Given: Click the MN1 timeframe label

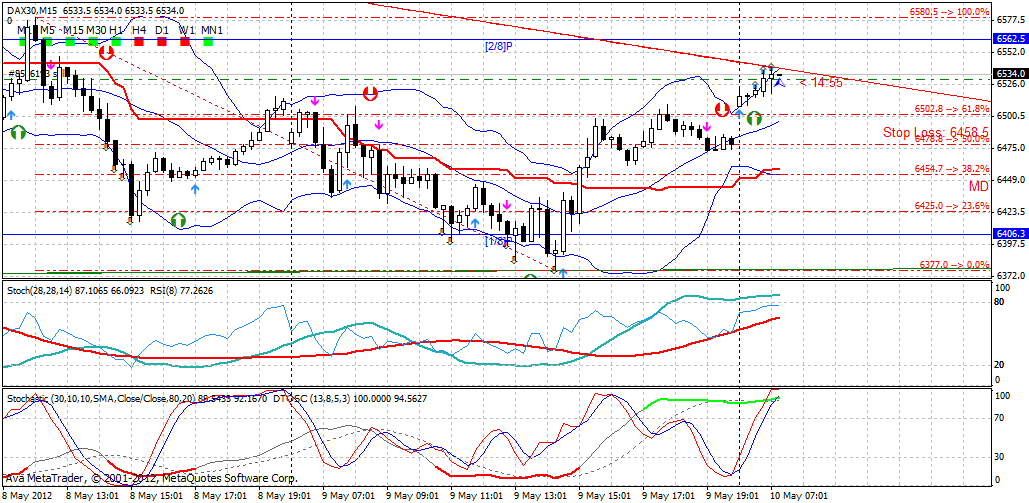Looking at the screenshot, I should 211,30.
